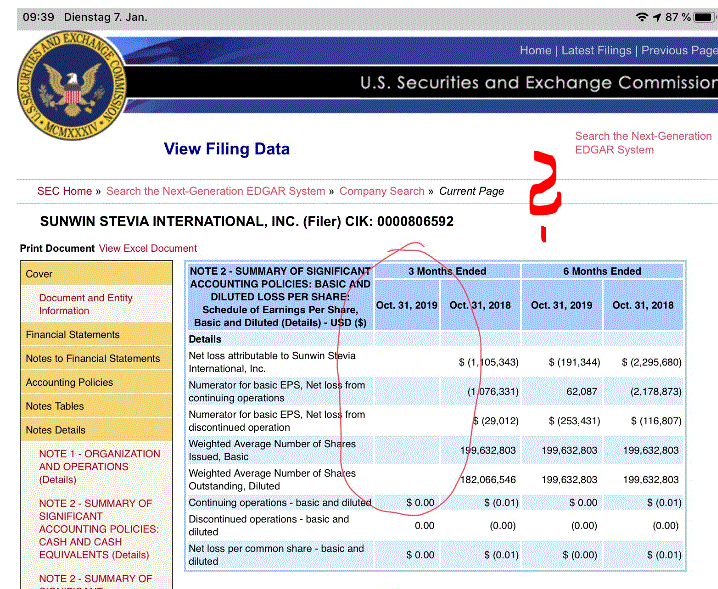718x589 pixels.
Task: Tap the battery indicator icon
Action: (x=704, y=17)
